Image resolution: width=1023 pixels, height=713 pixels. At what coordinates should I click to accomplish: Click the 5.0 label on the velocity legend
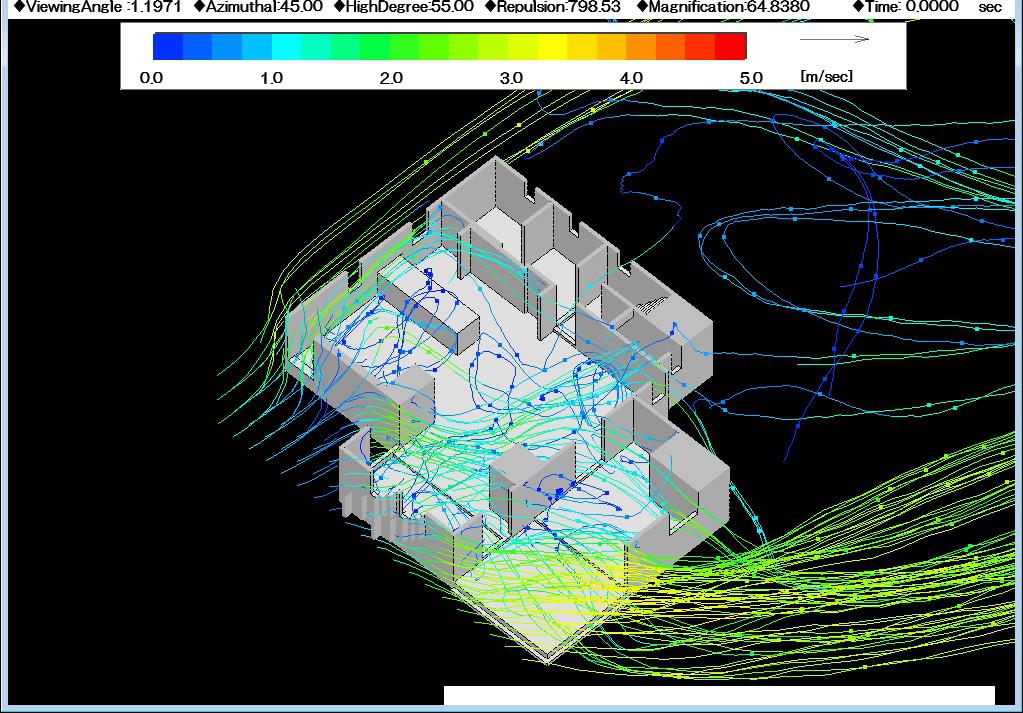tap(751, 78)
